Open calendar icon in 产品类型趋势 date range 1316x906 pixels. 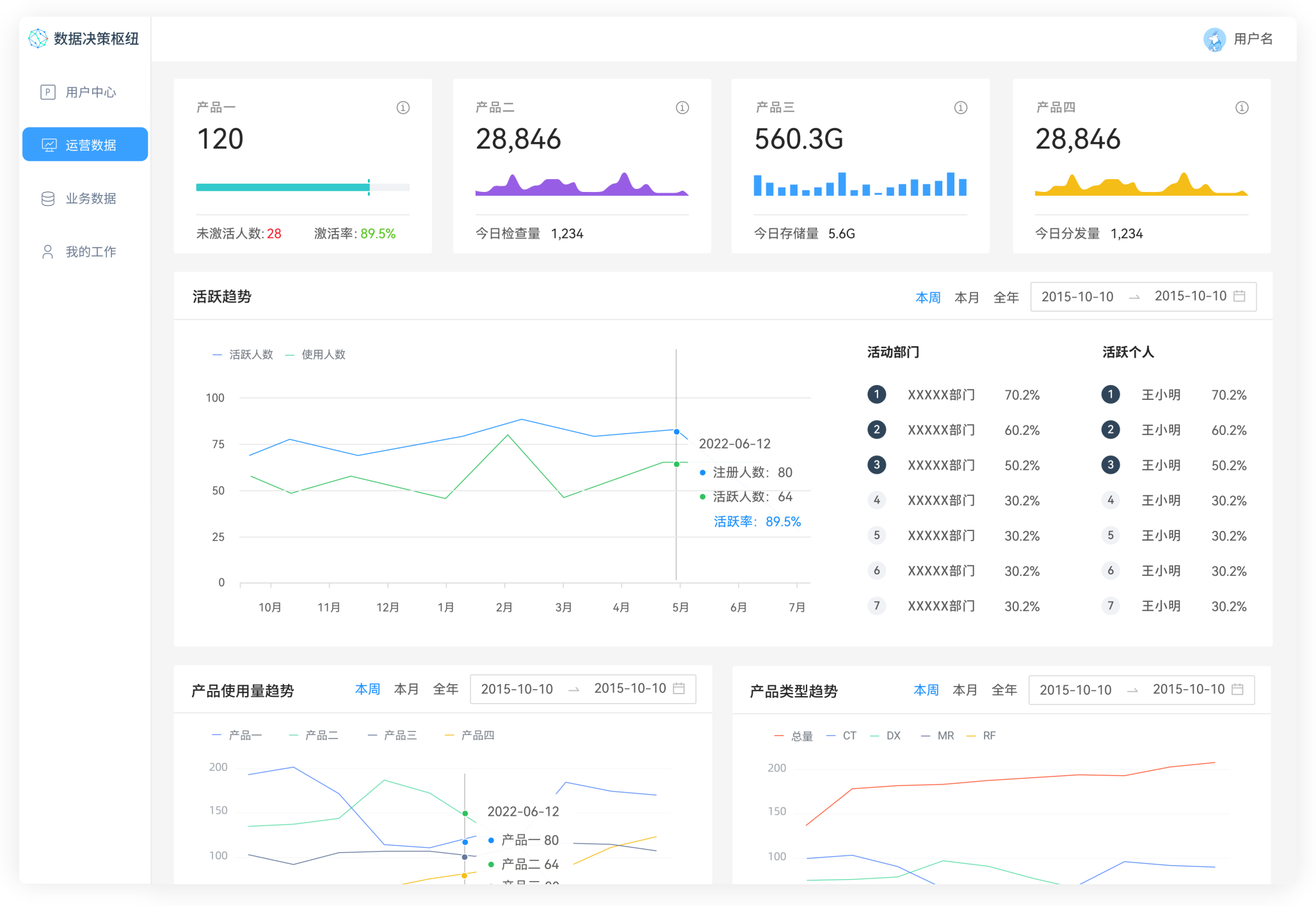pos(1237,689)
